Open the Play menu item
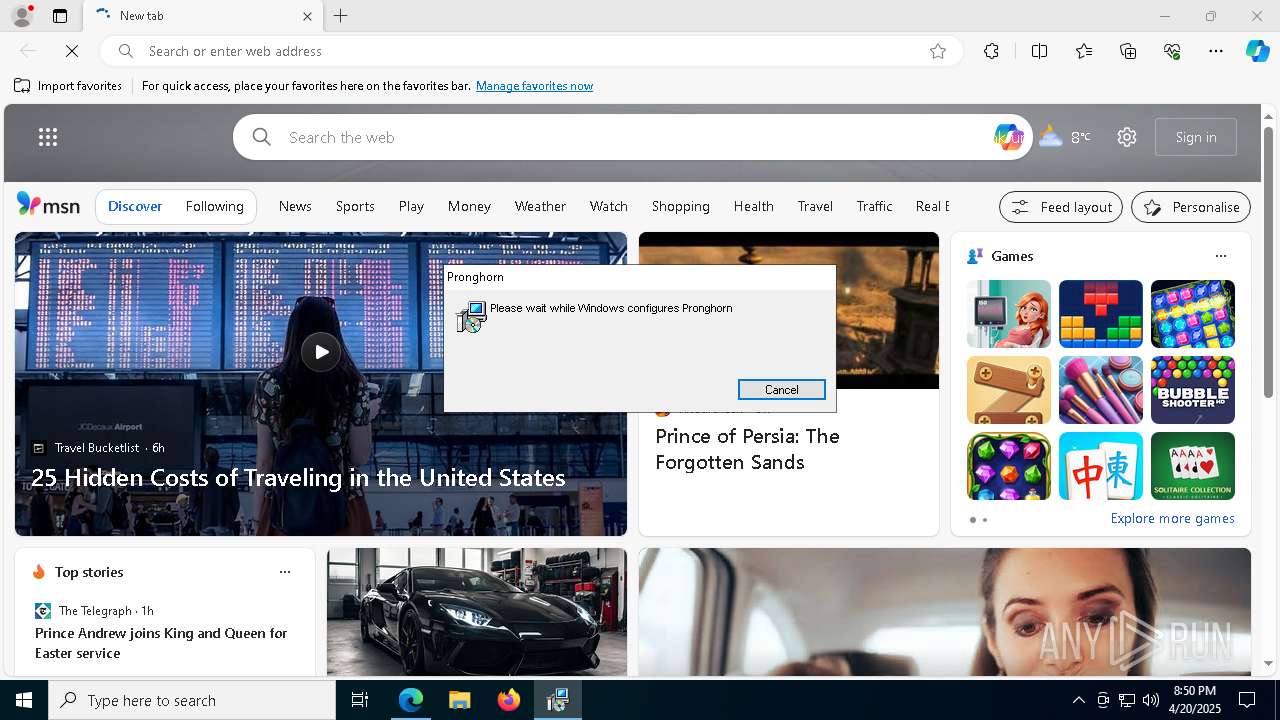 pyautogui.click(x=411, y=206)
